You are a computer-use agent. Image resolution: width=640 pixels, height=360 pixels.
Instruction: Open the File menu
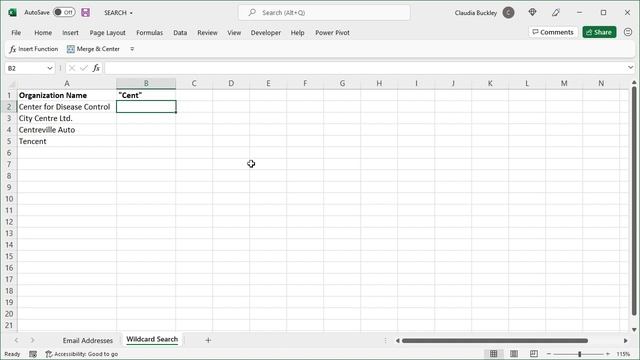tap(16, 33)
